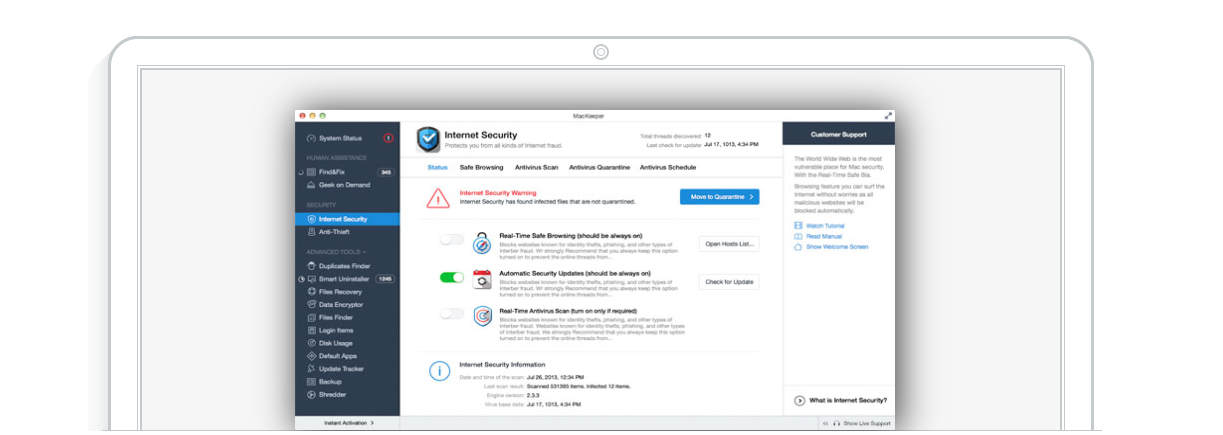
Task: Click Instant Activation at sidebar bottom
Action: click(x=347, y=423)
